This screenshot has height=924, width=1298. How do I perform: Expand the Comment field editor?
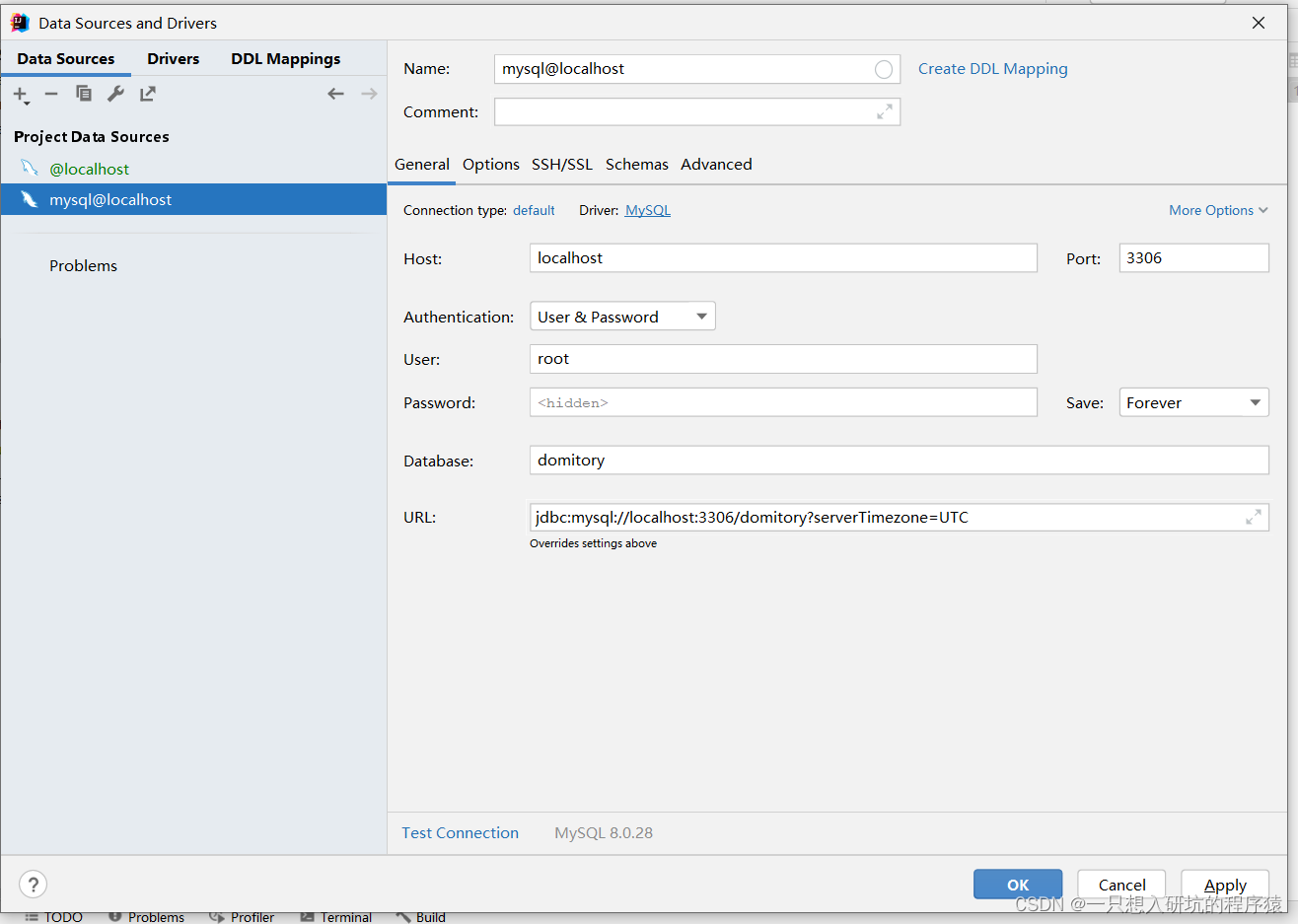(x=885, y=112)
